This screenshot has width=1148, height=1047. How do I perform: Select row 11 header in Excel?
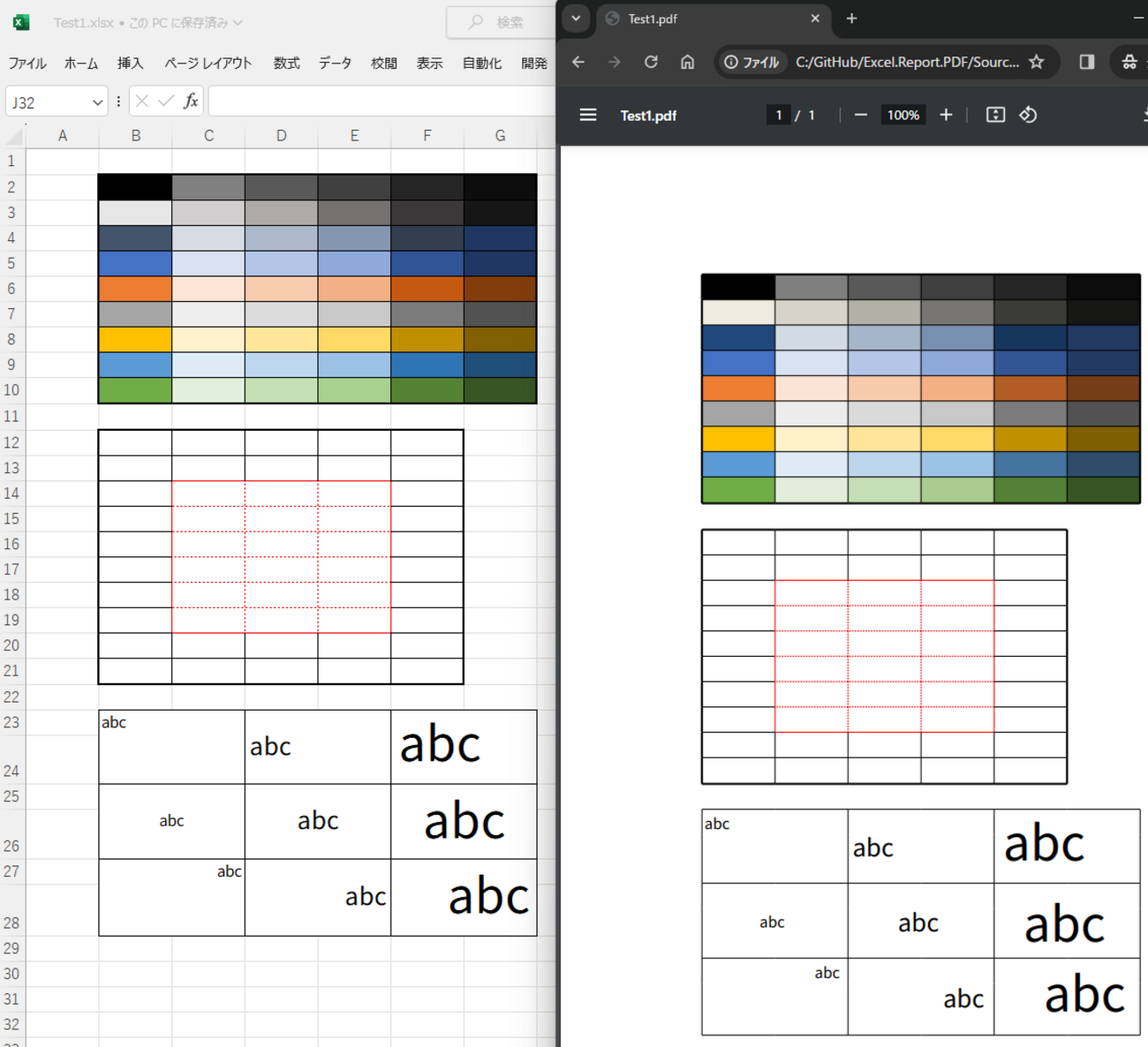12,417
